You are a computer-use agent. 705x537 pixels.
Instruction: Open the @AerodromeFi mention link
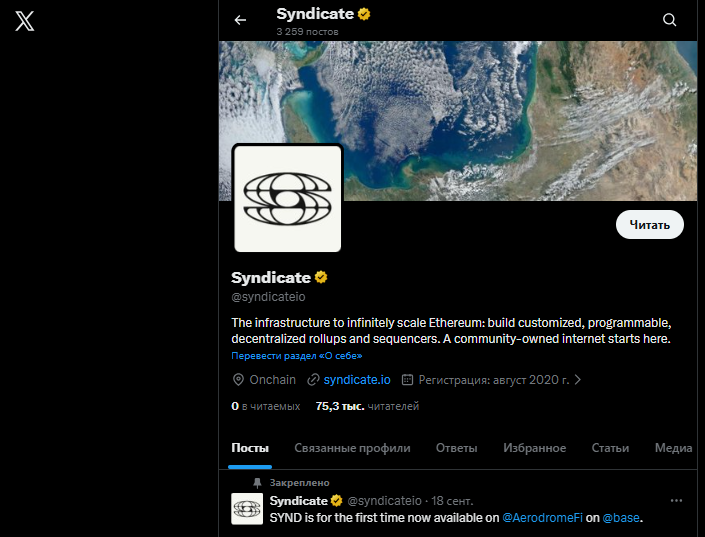click(x=542, y=518)
